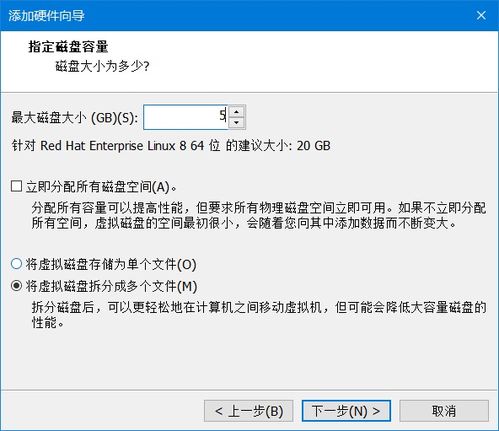Click the 分配所有容量可以提高性能 description paragraph

[x=259, y=215]
